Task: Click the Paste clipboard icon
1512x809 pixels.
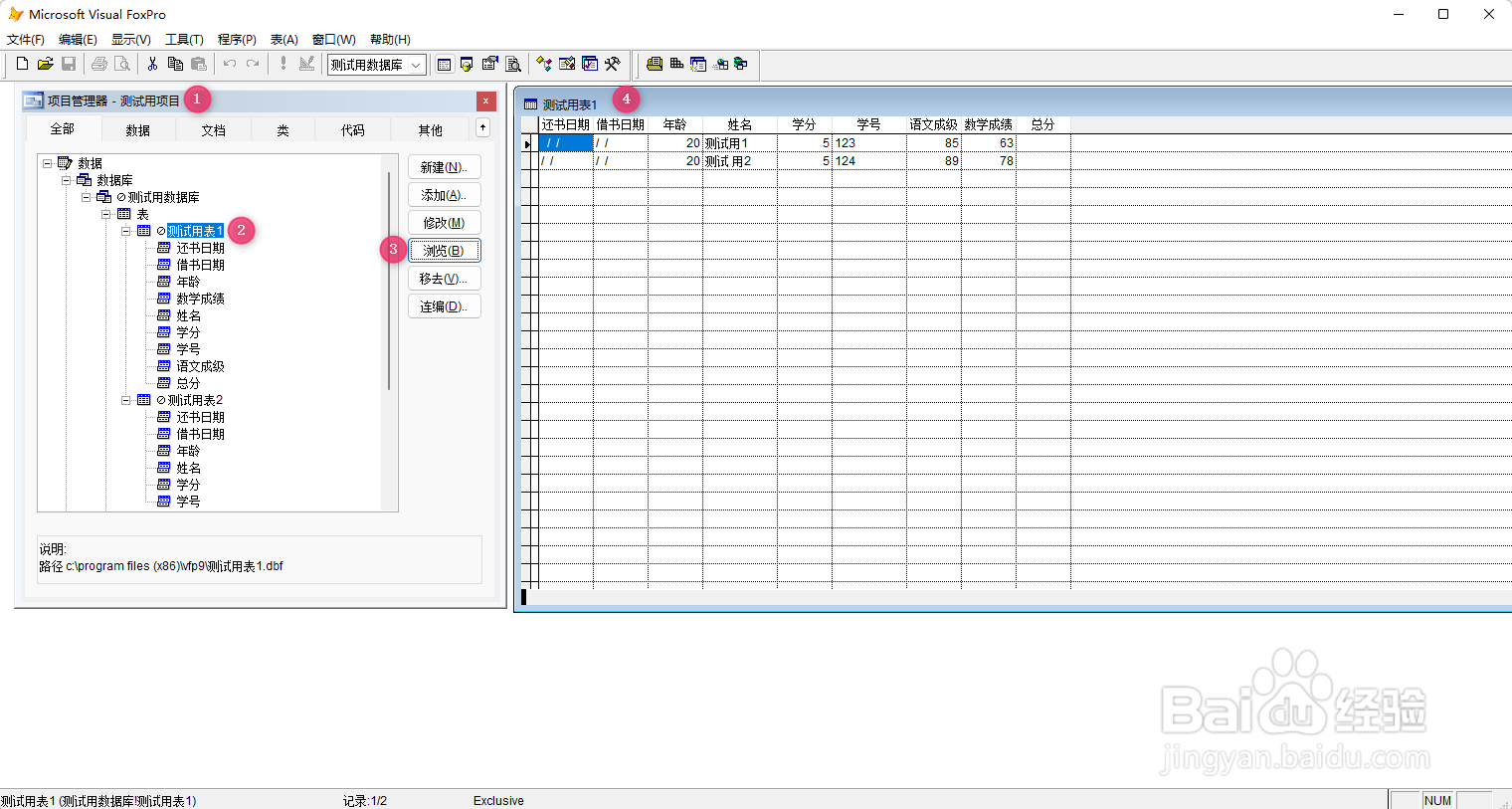Action: pos(198,64)
